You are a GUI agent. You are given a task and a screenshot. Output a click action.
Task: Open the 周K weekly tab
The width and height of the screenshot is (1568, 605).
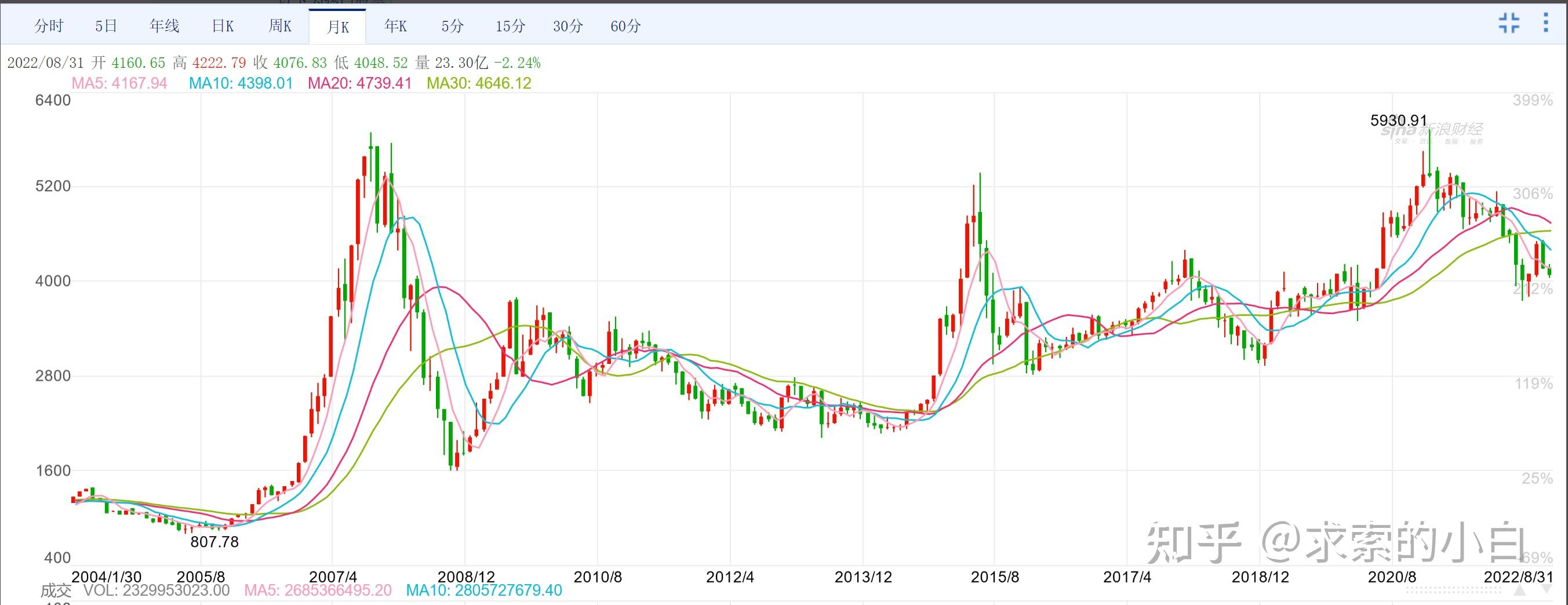280,26
